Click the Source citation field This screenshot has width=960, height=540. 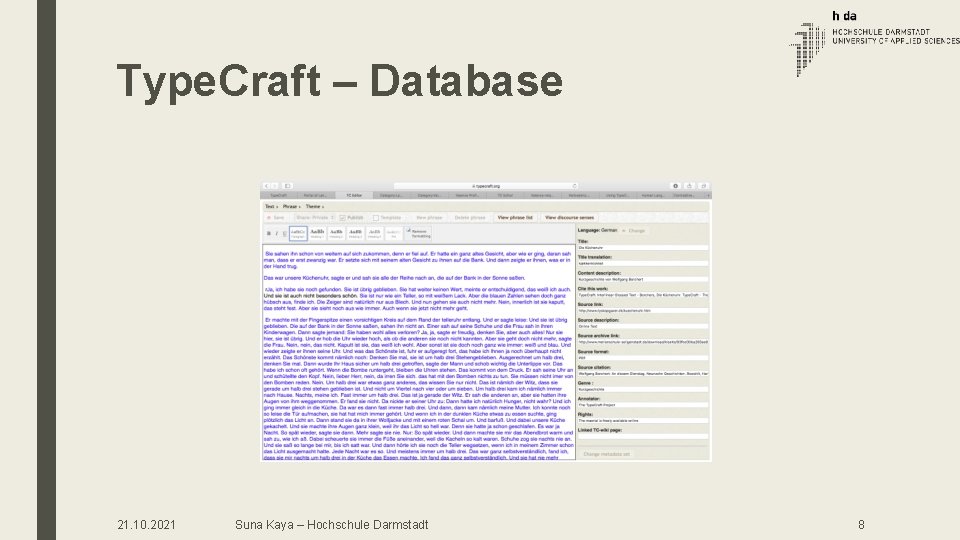(x=643, y=373)
